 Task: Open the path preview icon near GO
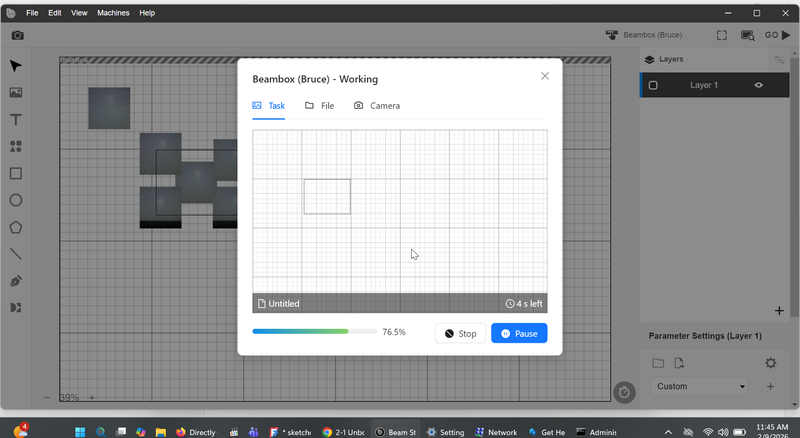point(747,35)
